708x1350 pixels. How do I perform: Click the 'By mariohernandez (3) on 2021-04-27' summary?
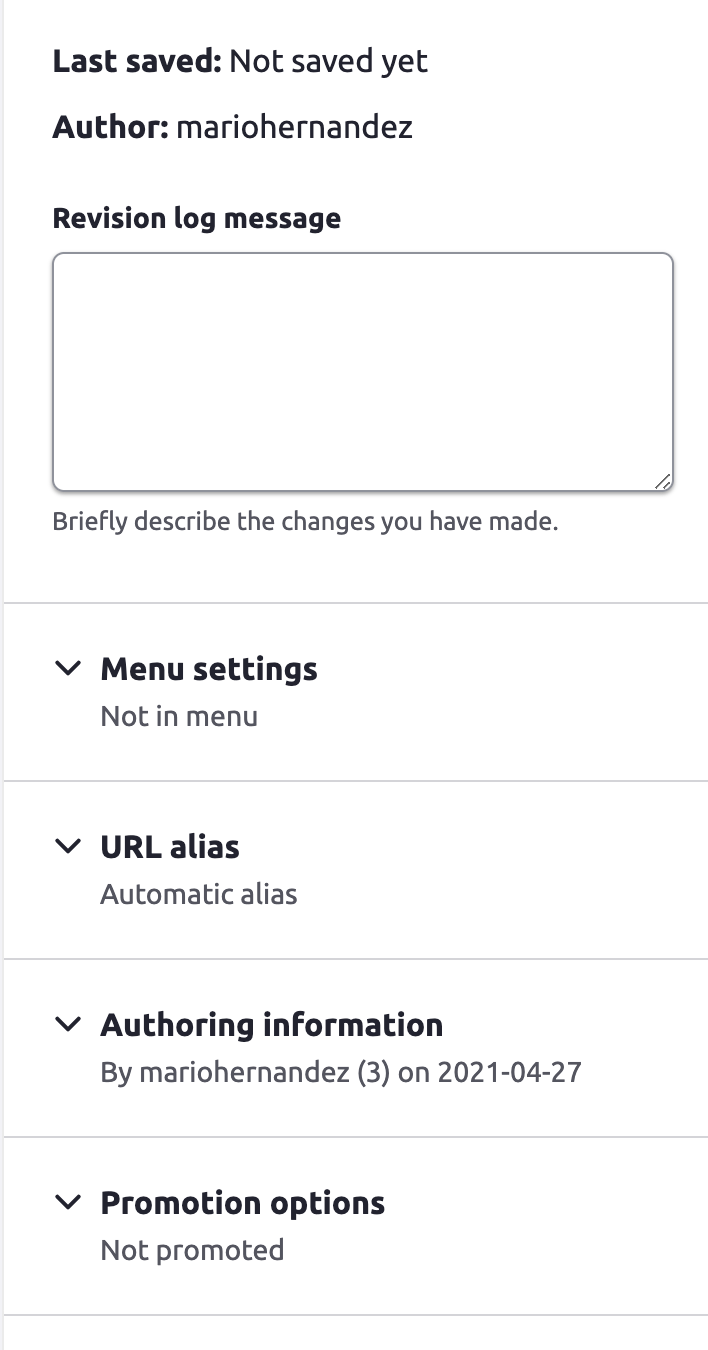coord(341,1072)
